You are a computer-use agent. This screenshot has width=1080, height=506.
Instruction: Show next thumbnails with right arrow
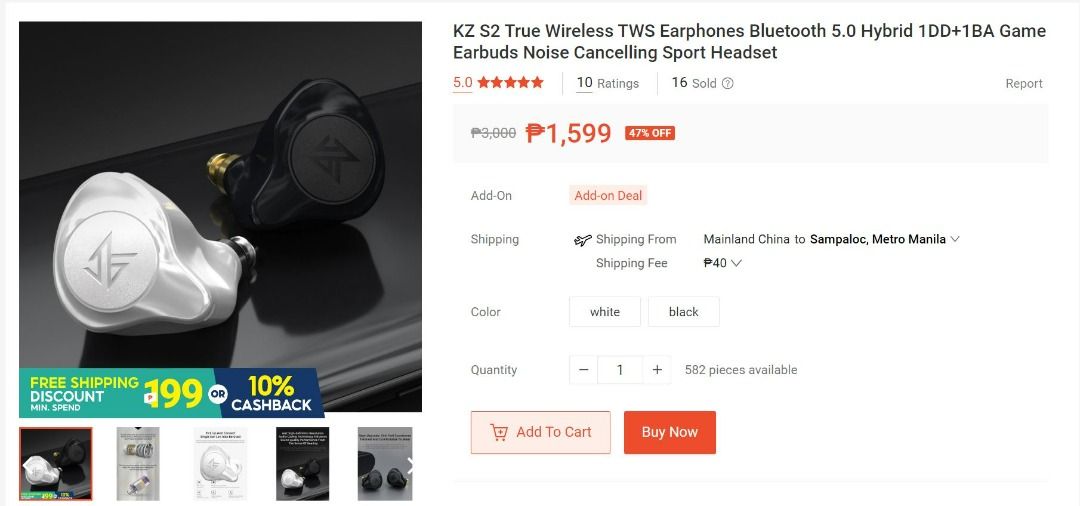coord(411,466)
